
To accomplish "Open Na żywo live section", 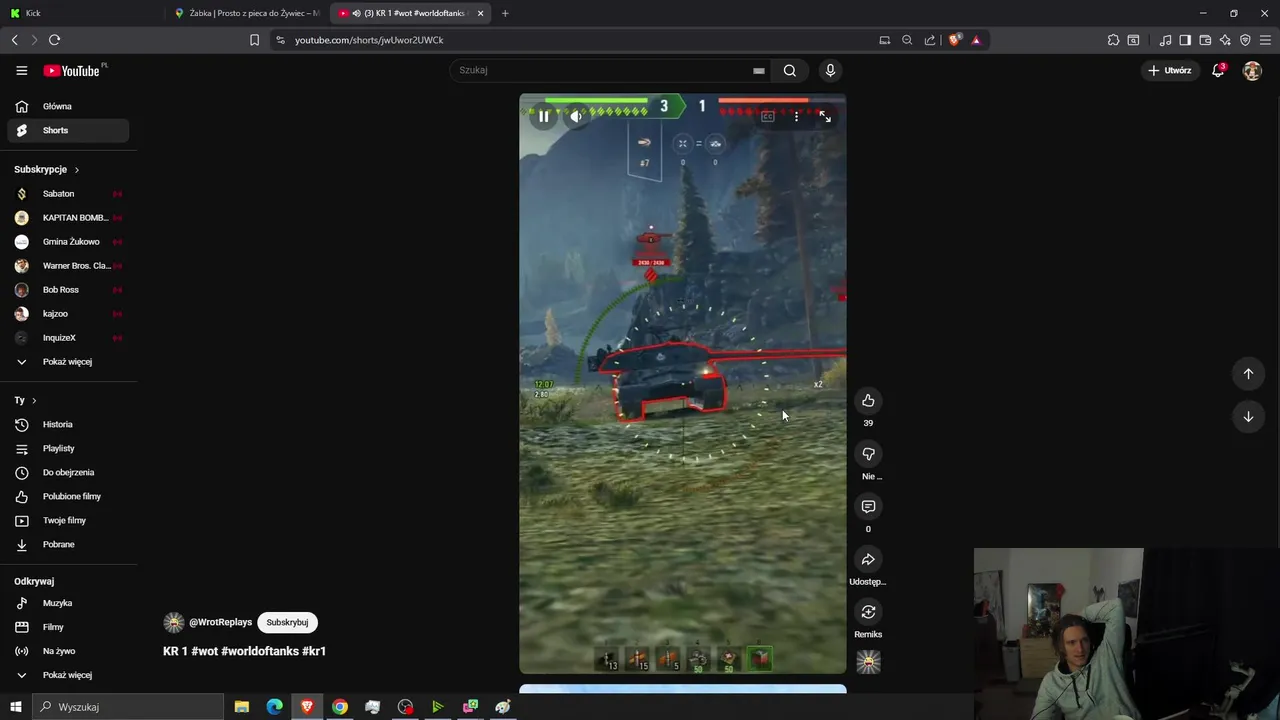I will click(67, 651).
